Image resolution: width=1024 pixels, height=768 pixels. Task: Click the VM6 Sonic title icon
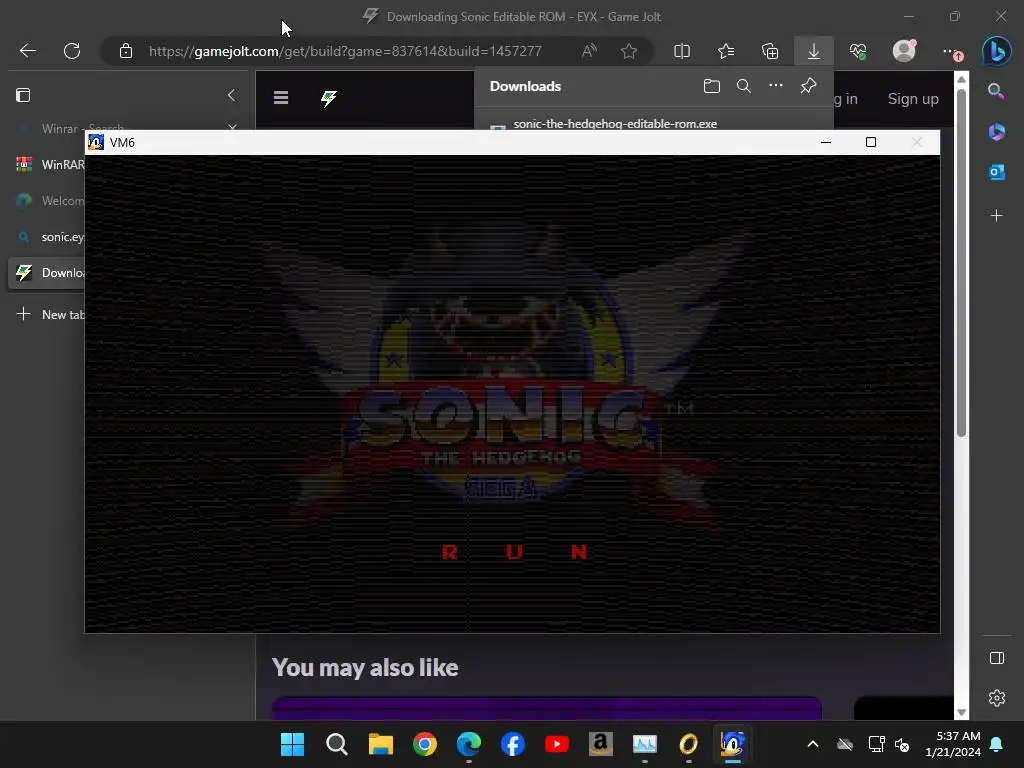coord(96,142)
